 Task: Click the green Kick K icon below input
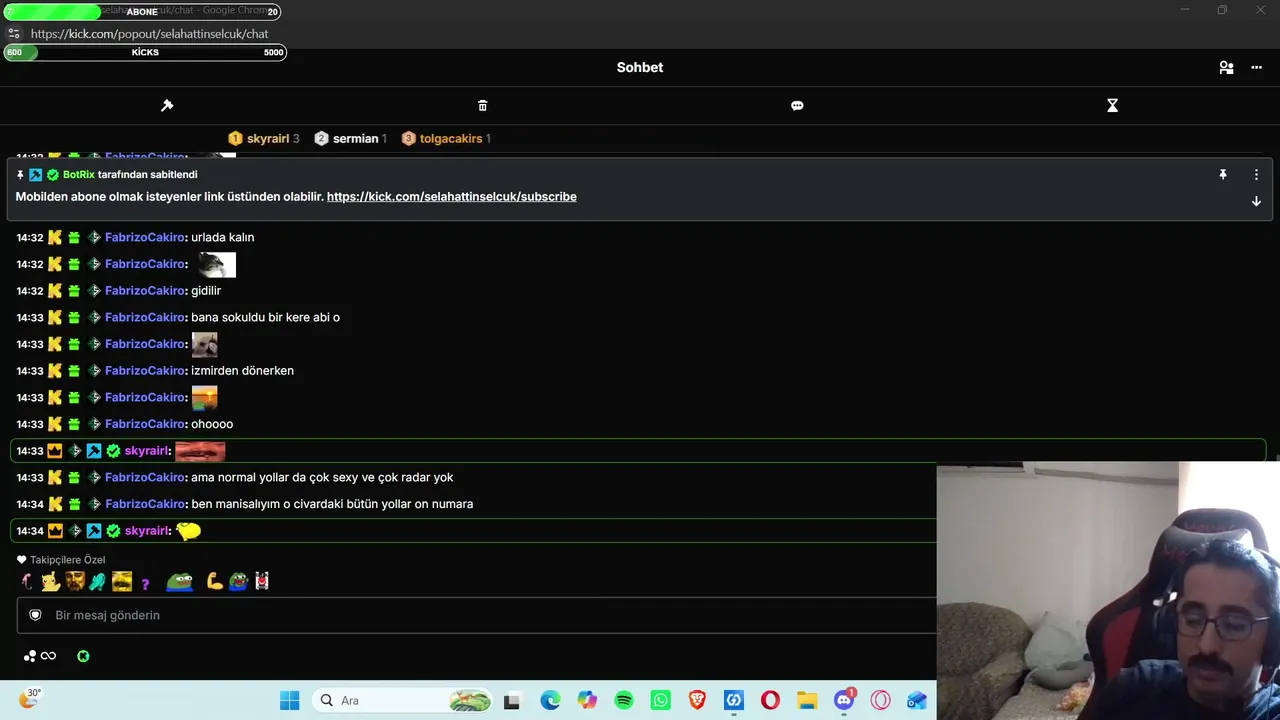(x=83, y=657)
